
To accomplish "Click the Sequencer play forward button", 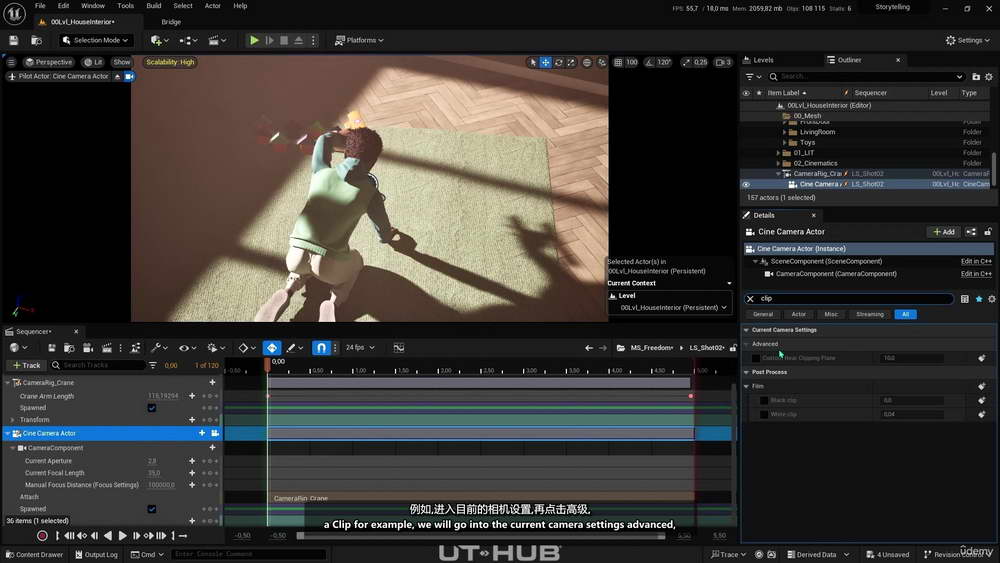I will 122,536.
